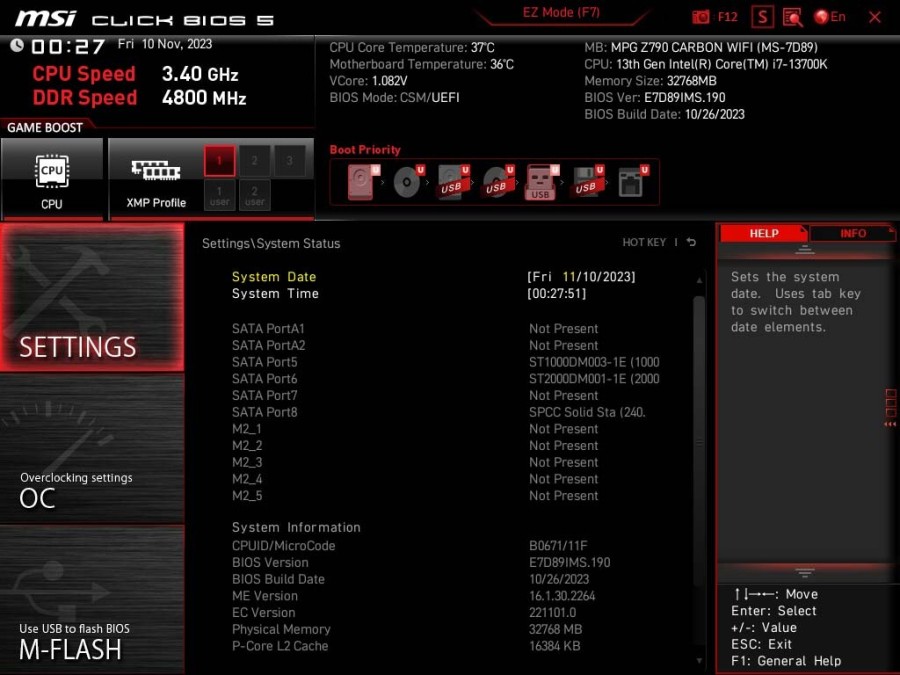Image resolution: width=900 pixels, height=675 pixels.
Task: Change language via the En globe icon
Action: [829, 17]
